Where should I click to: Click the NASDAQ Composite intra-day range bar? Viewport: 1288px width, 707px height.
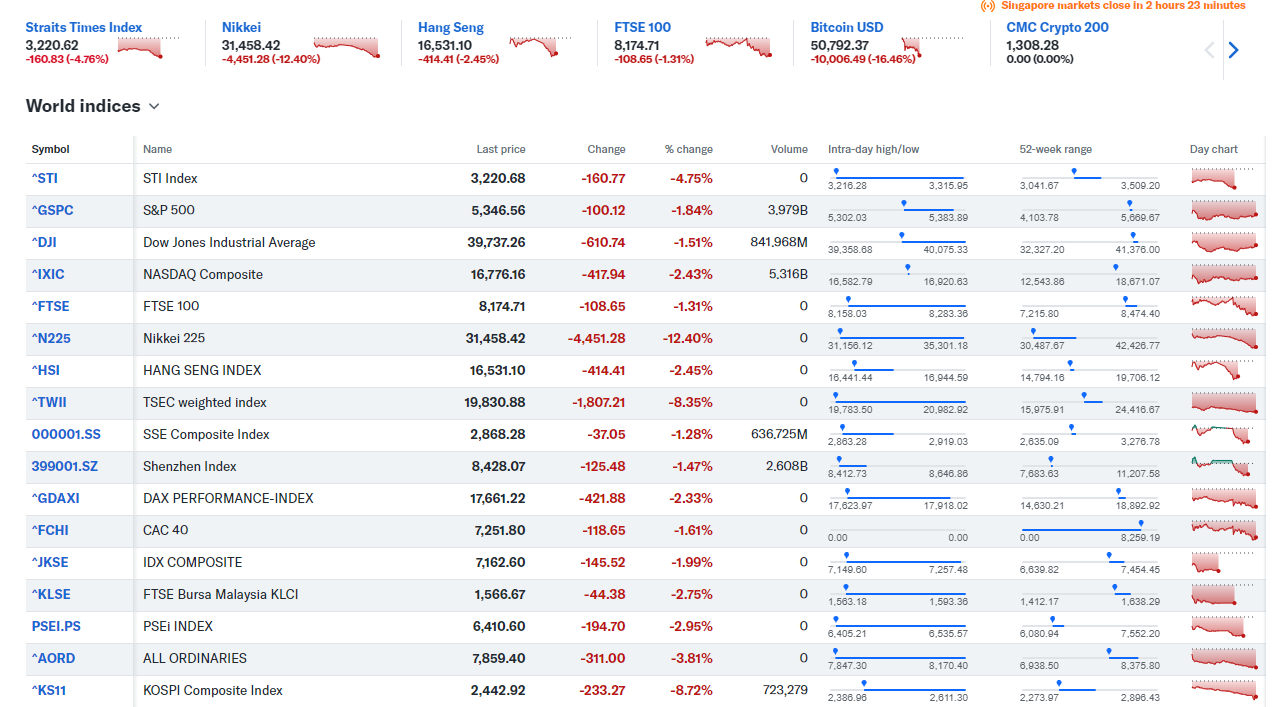pyautogui.click(x=897, y=272)
